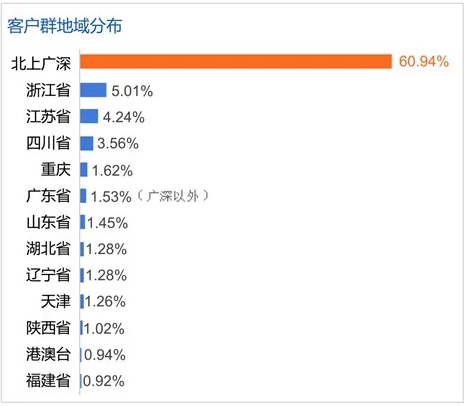Viewport: 465px width, 406px height.
Task: Click the chart title 客户群地域分布
Action: [x=65, y=26]
